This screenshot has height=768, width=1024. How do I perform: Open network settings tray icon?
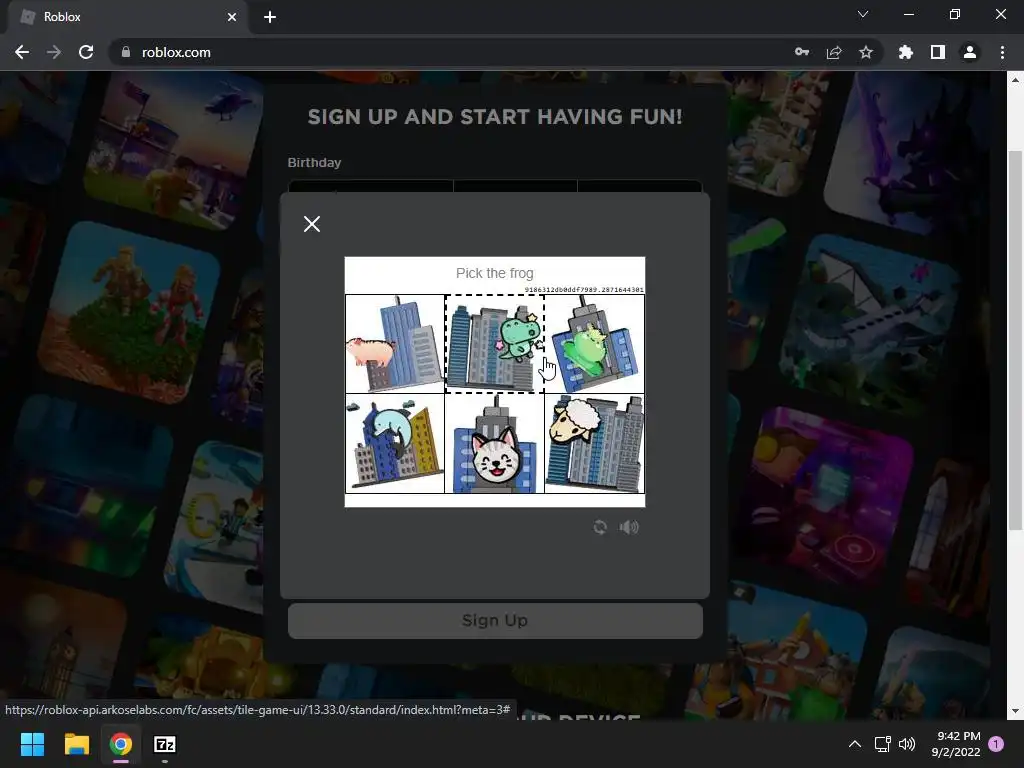(882, 744)
